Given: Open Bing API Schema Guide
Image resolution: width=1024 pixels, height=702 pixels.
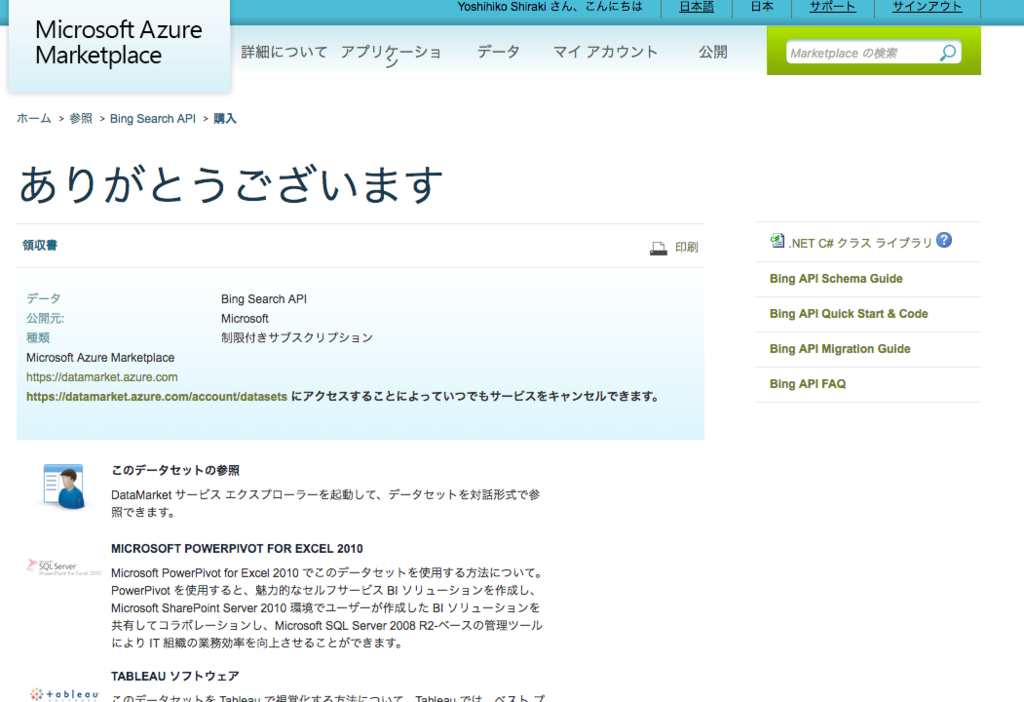Looking at the screenshot, I should pyautogui.click(x=836, y=279).
